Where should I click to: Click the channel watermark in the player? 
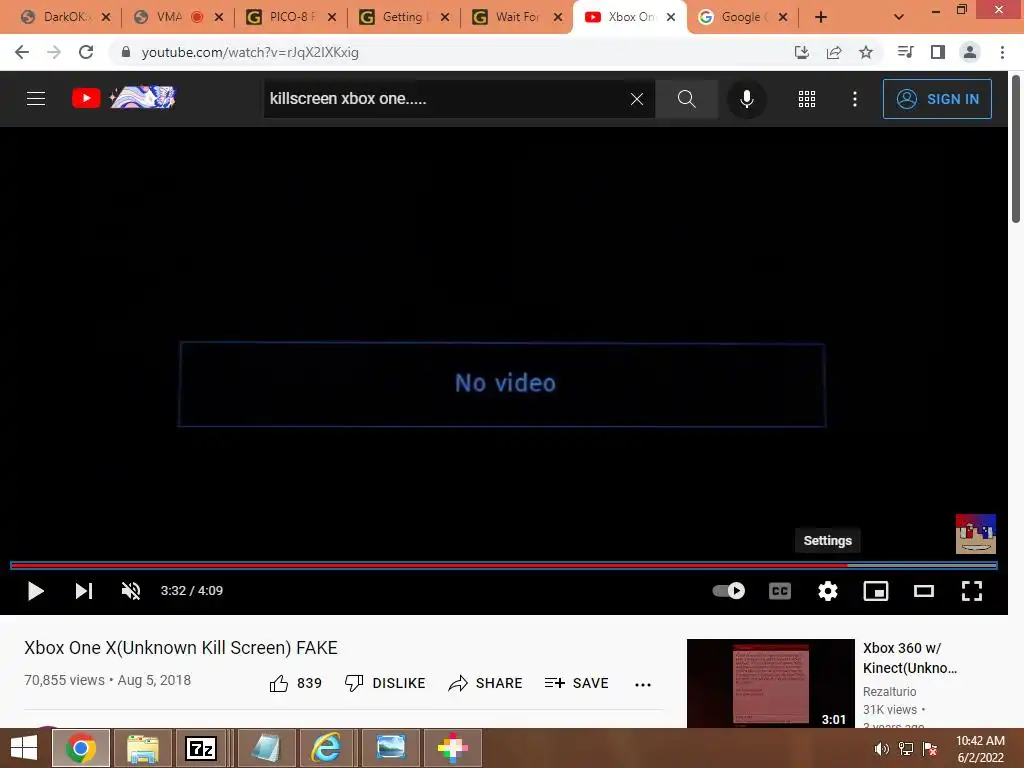[x=976, y=534]
